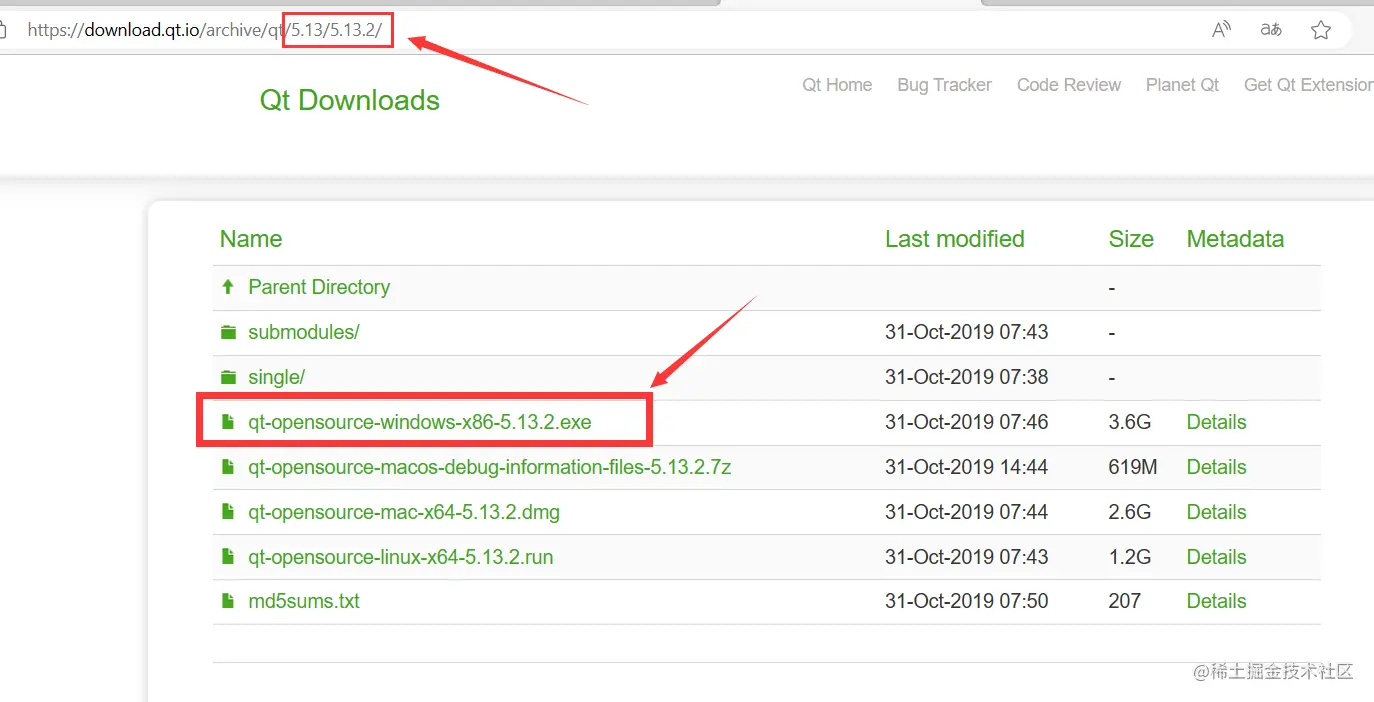Click the file icon beside mac-x64 dmg
Viewport: 1374px width, 702px height.
point(228,512)
